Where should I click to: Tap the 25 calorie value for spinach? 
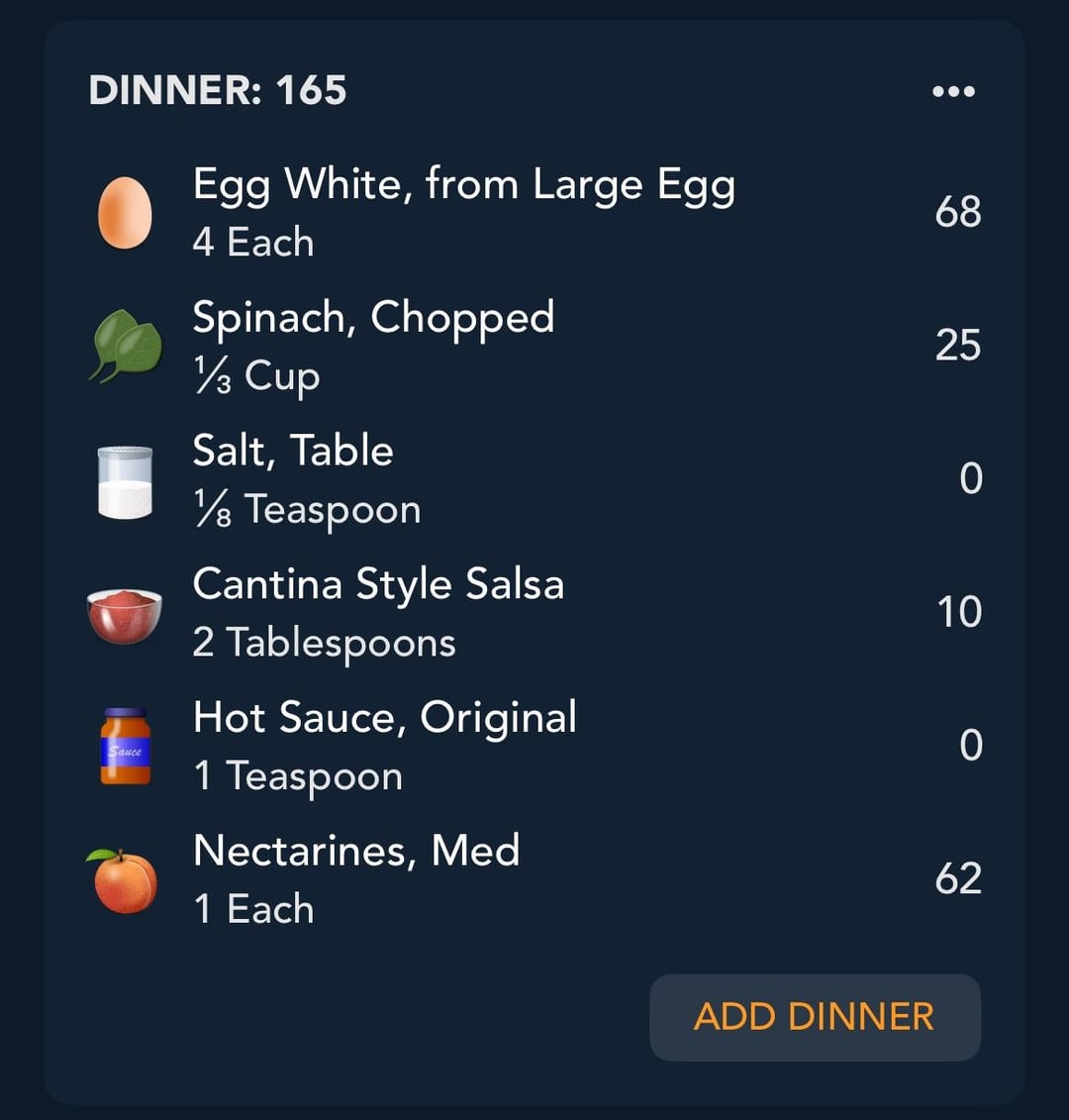click(x=958, y=346)
